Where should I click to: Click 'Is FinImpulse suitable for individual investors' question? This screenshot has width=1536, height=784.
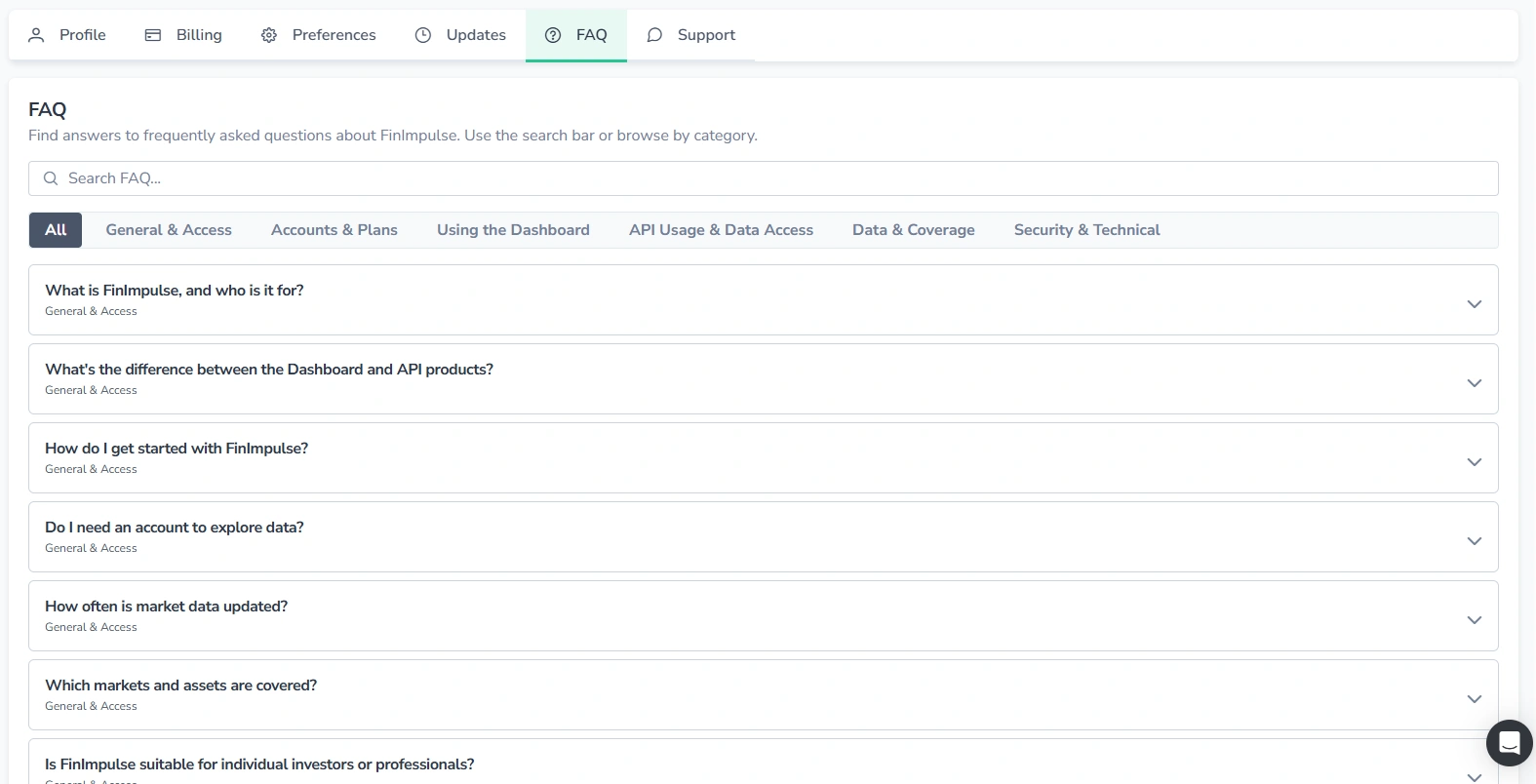(x=259, y=764)
